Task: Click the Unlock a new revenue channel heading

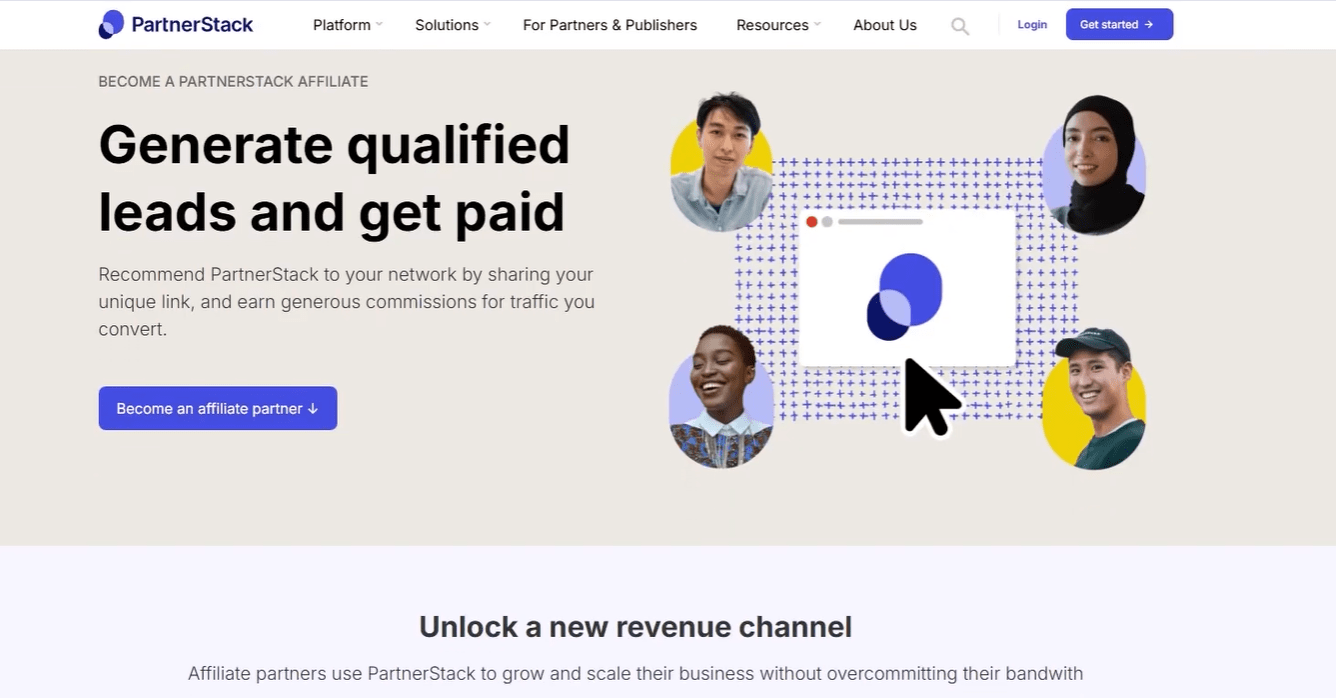Action: tap(635, 627)
